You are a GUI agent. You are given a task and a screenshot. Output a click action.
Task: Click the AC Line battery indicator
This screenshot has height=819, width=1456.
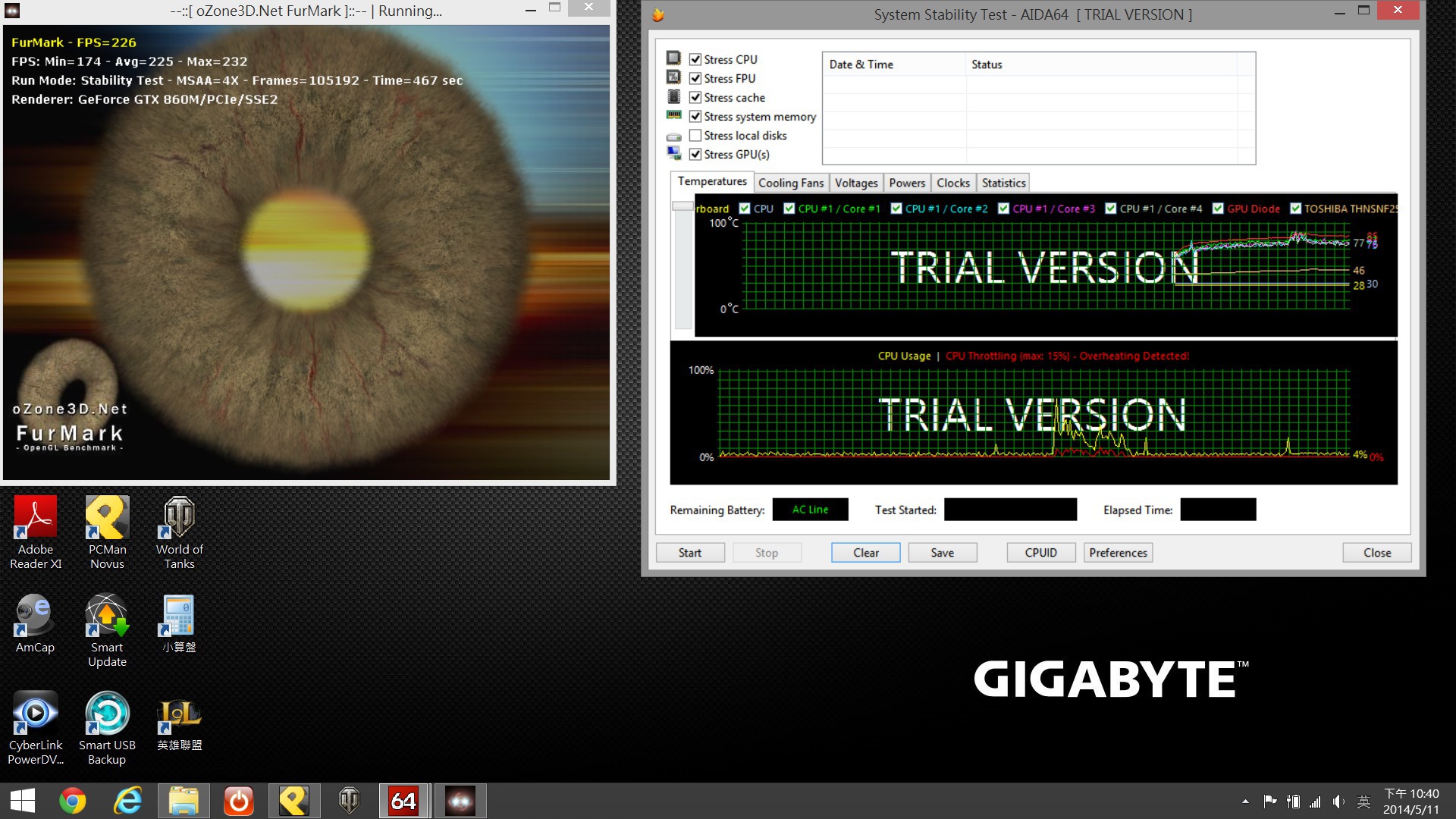tap(810, 510)
